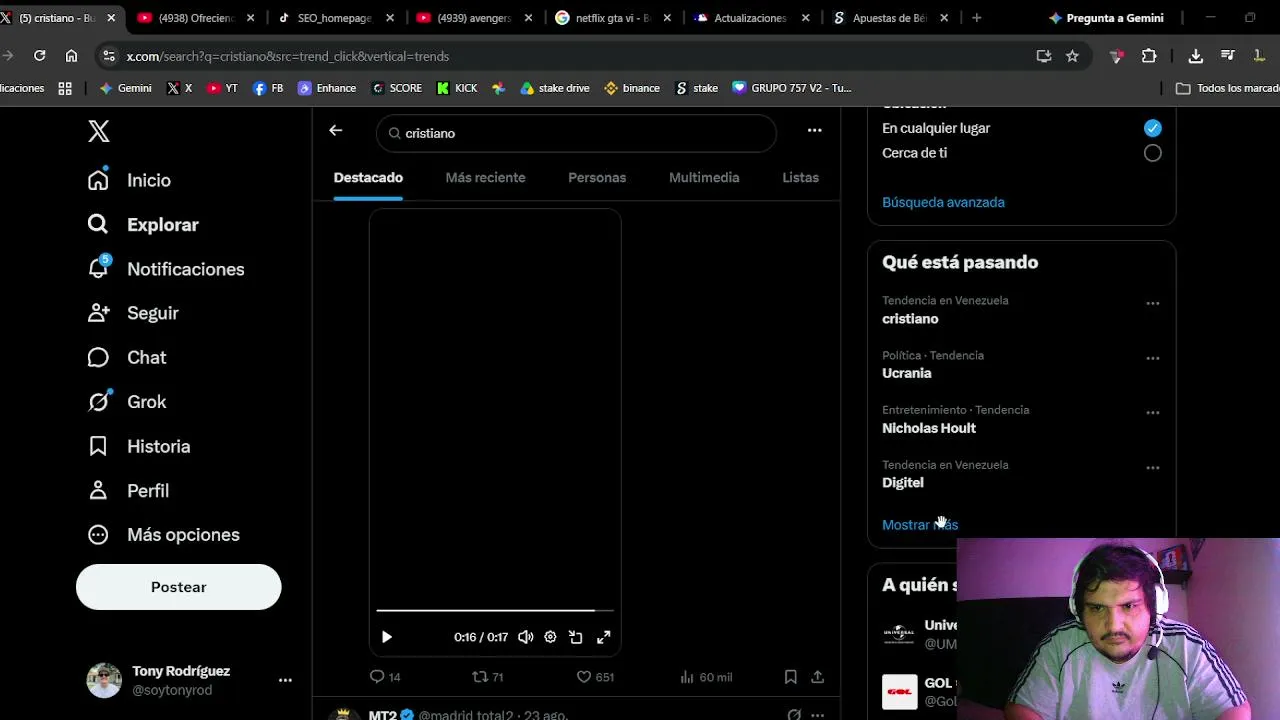Image resolution: width=1280 pixels, height=720 pixels.
Task: Bookmark the video post
Action: pyautogui.click(x=790, y=677)
